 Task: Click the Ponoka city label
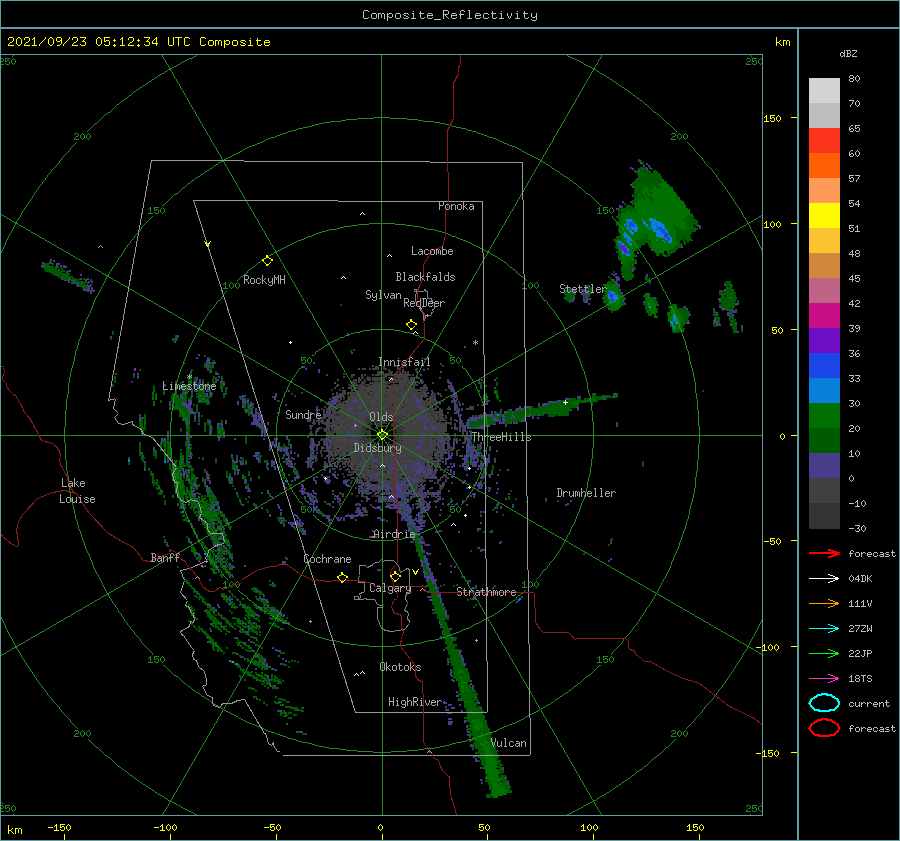tap(456, 206)
